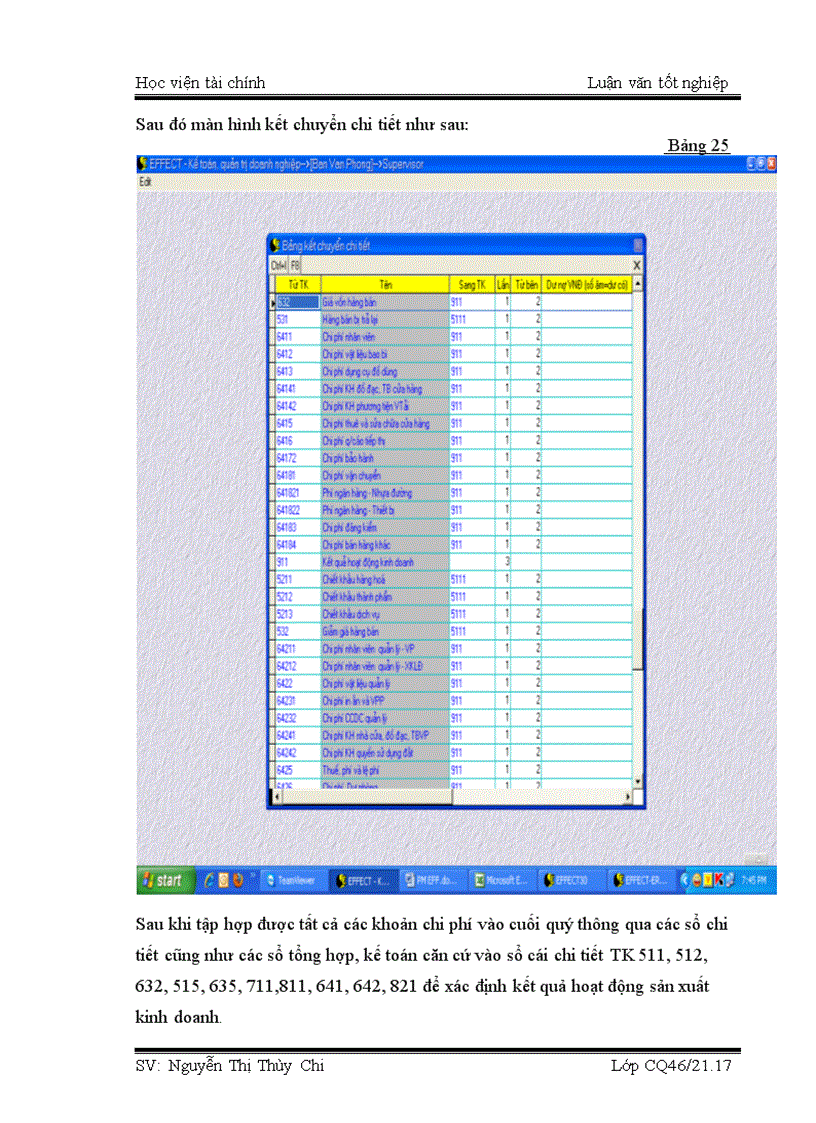Switch to TeamViewer in the taskbar
The width and height of the screenshot is (816, 1123).
294,881
